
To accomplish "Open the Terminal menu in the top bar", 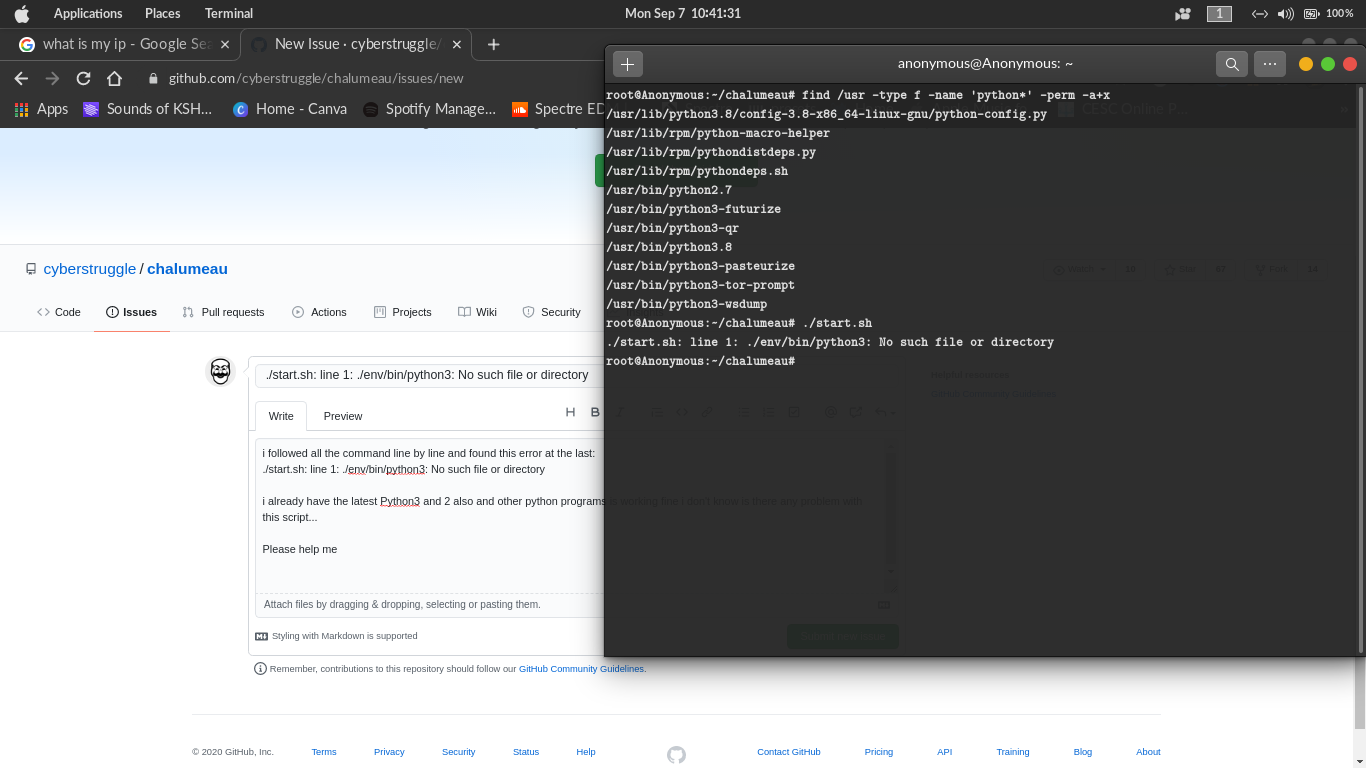I will click(x=228, y=13).
